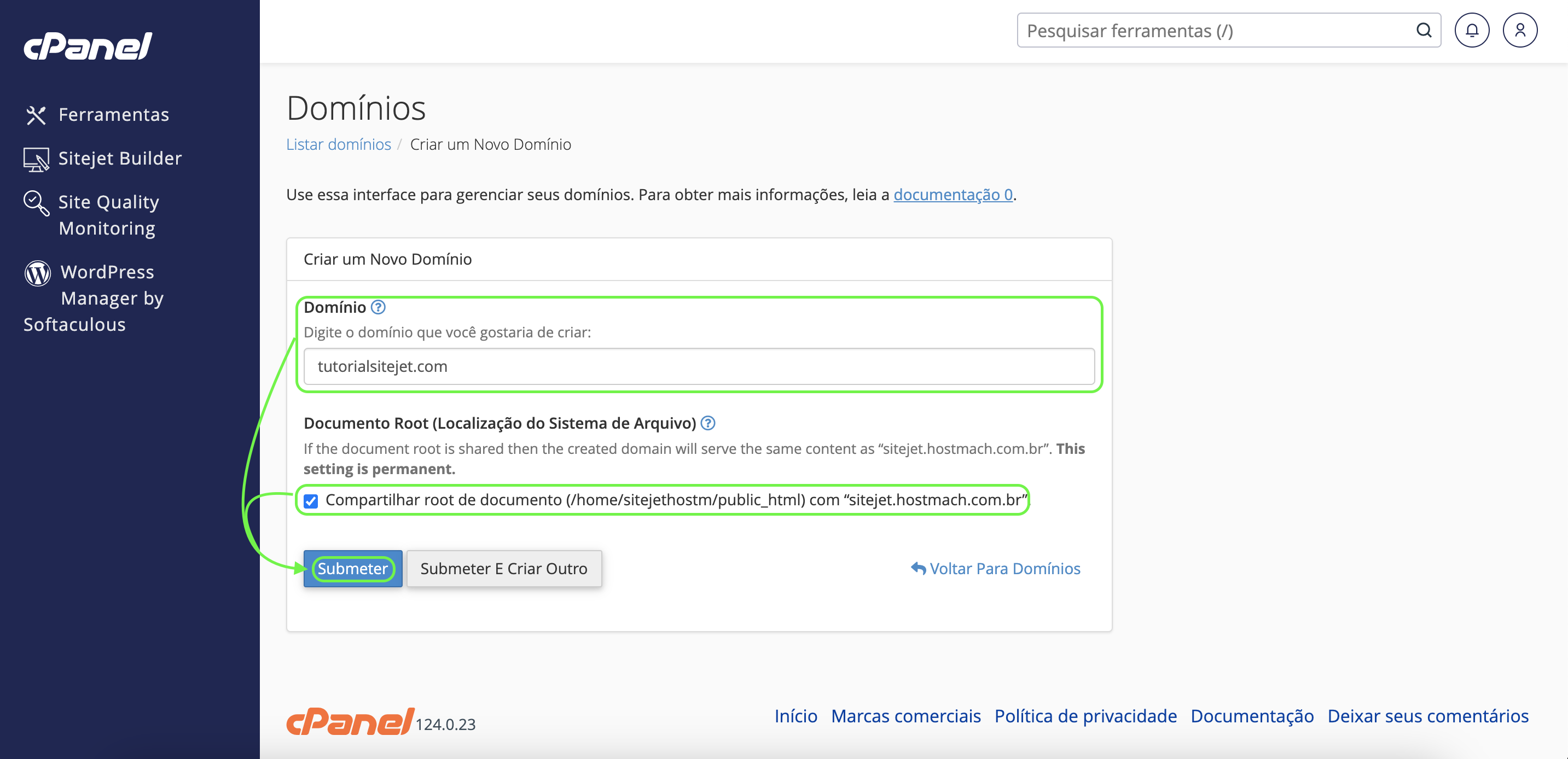Show help for Domínio field

point(378,307)
